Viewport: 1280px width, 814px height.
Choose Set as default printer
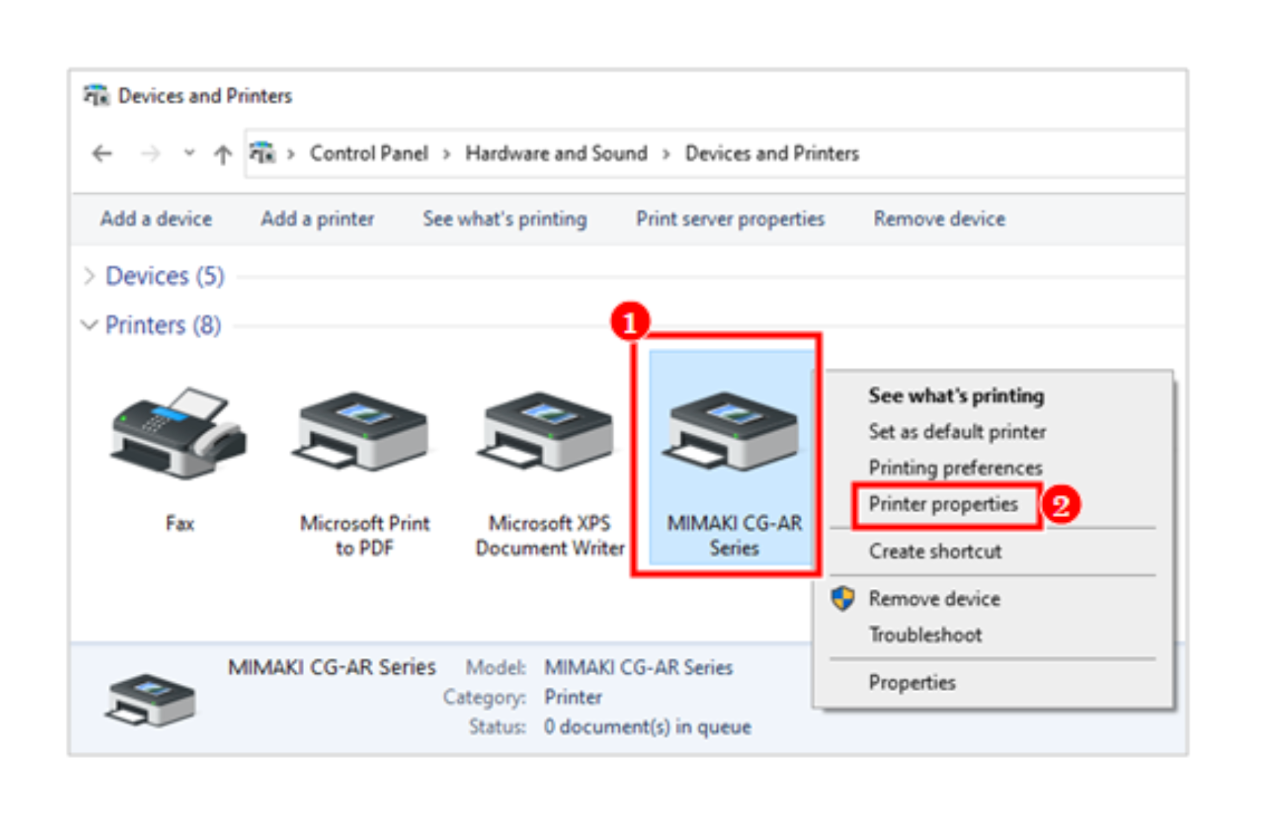coord(958,432)
